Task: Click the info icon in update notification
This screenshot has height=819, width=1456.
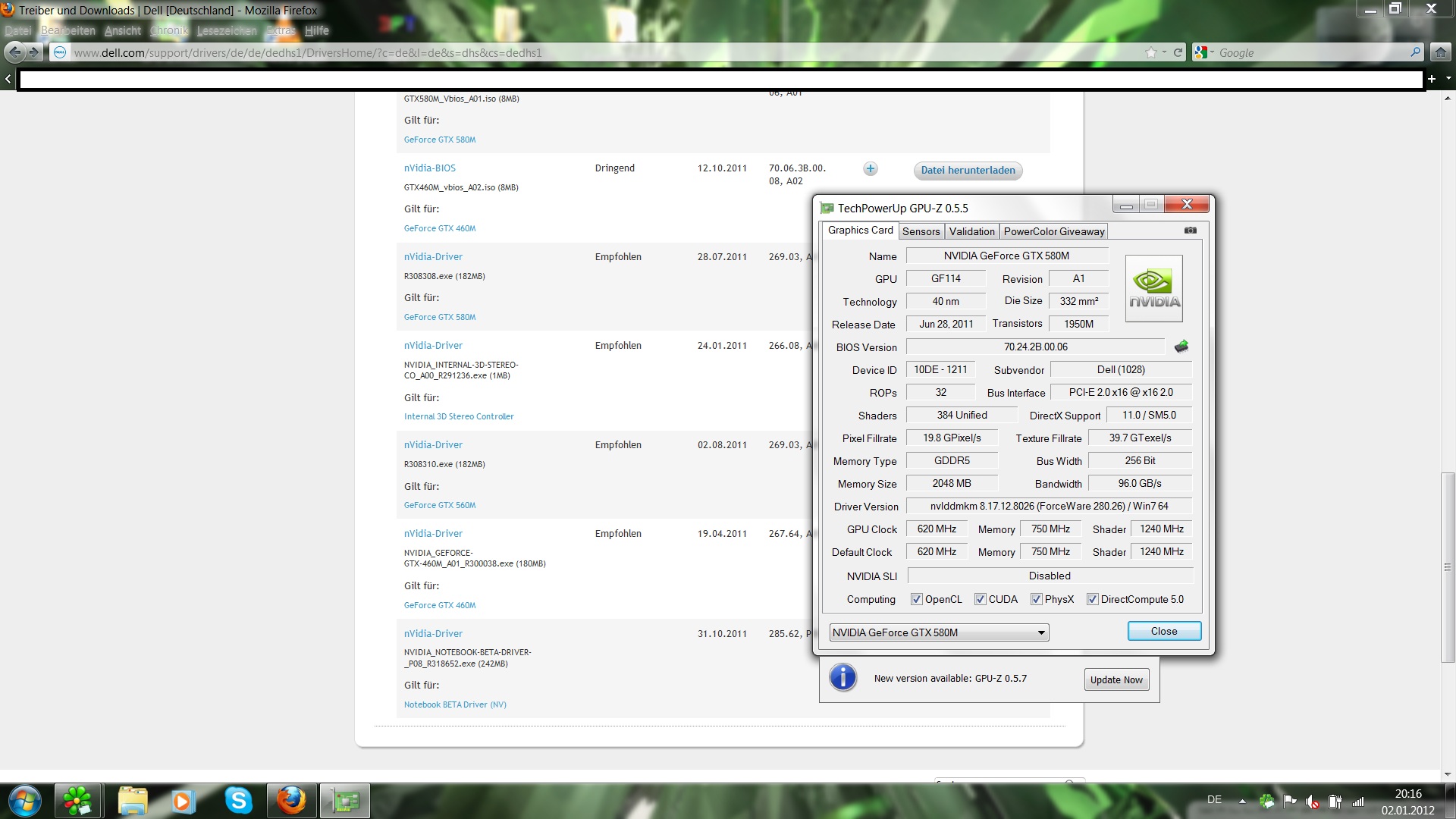Action: coord(843,677)
